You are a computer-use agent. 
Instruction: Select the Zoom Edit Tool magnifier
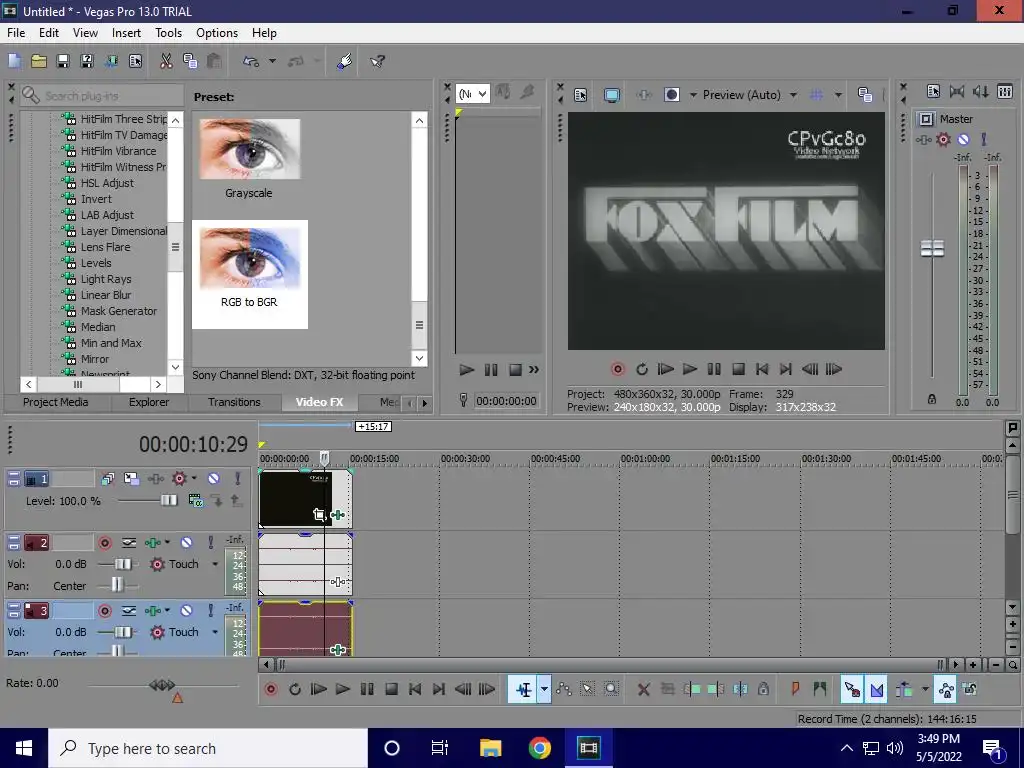pos(611,689)
